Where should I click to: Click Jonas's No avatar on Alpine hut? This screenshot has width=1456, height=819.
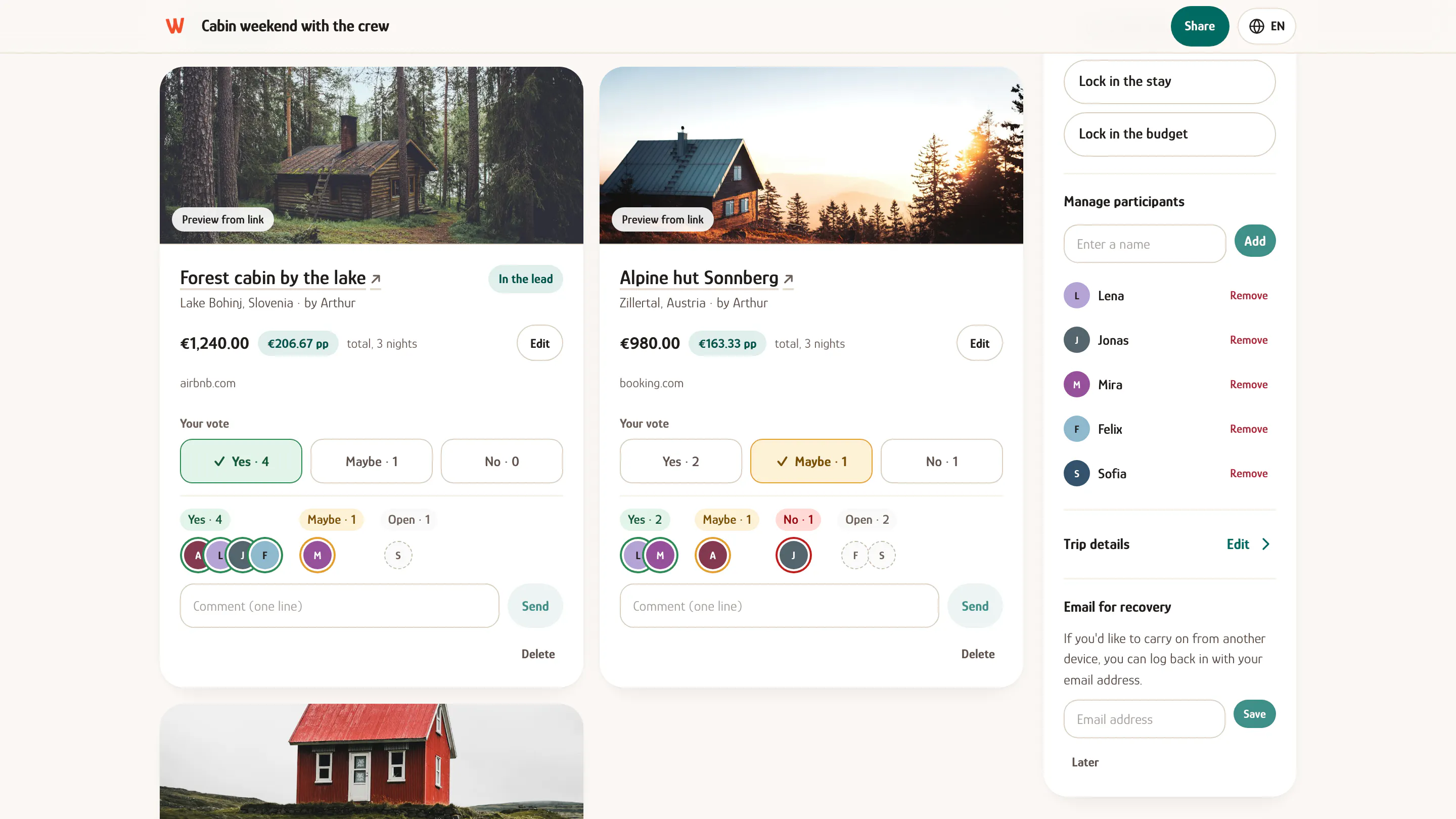click(793, 556)
